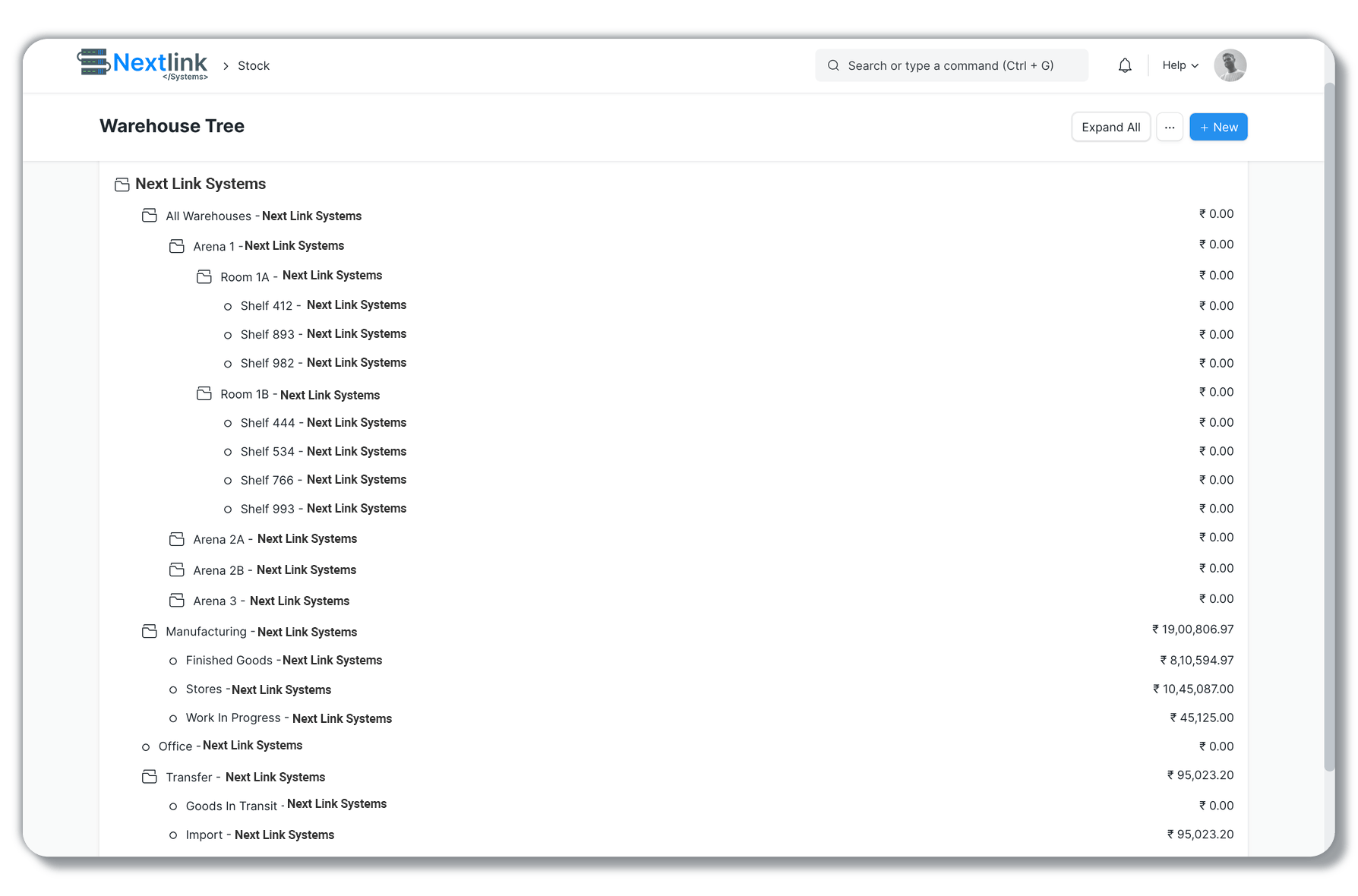Select the Shelf 893 row label
The height and width of the screenshot is (896, 1358).
click(324, 334)
